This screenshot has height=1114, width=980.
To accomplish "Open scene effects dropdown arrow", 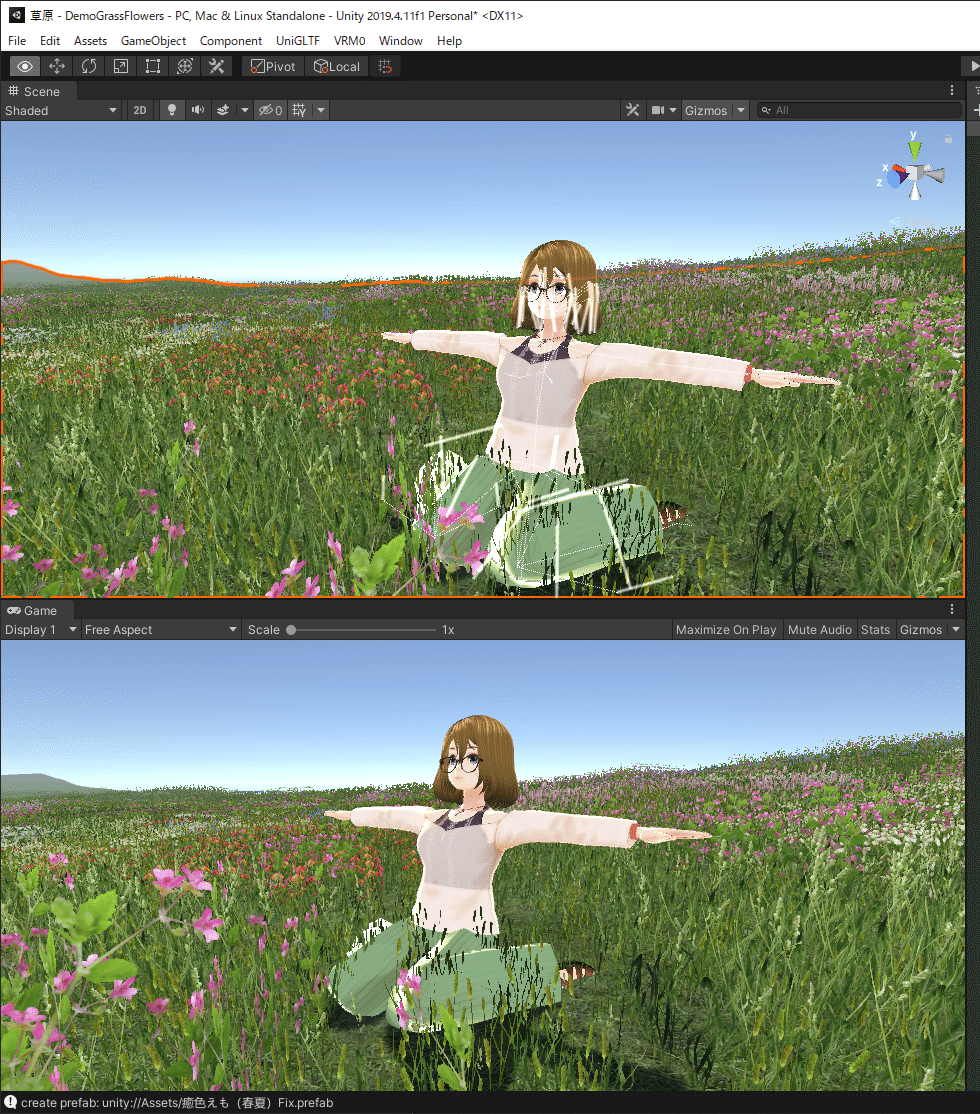I will 244,110.
